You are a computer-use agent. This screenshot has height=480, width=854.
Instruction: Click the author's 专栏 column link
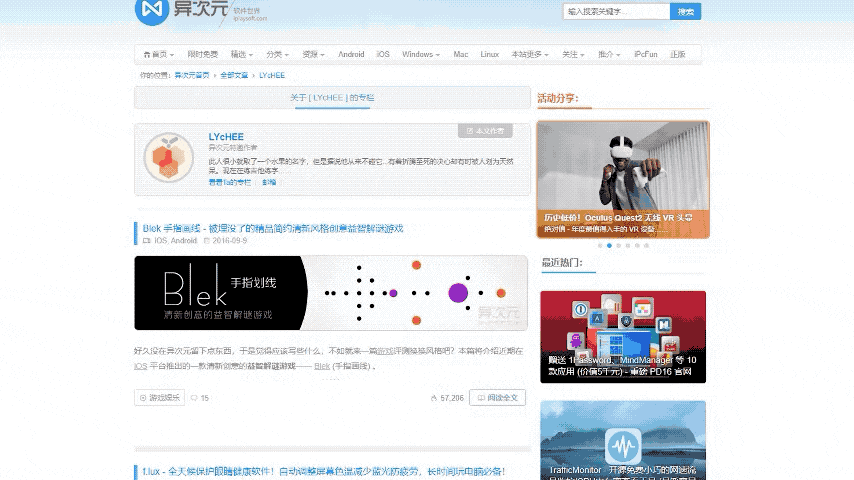point(230,183)
